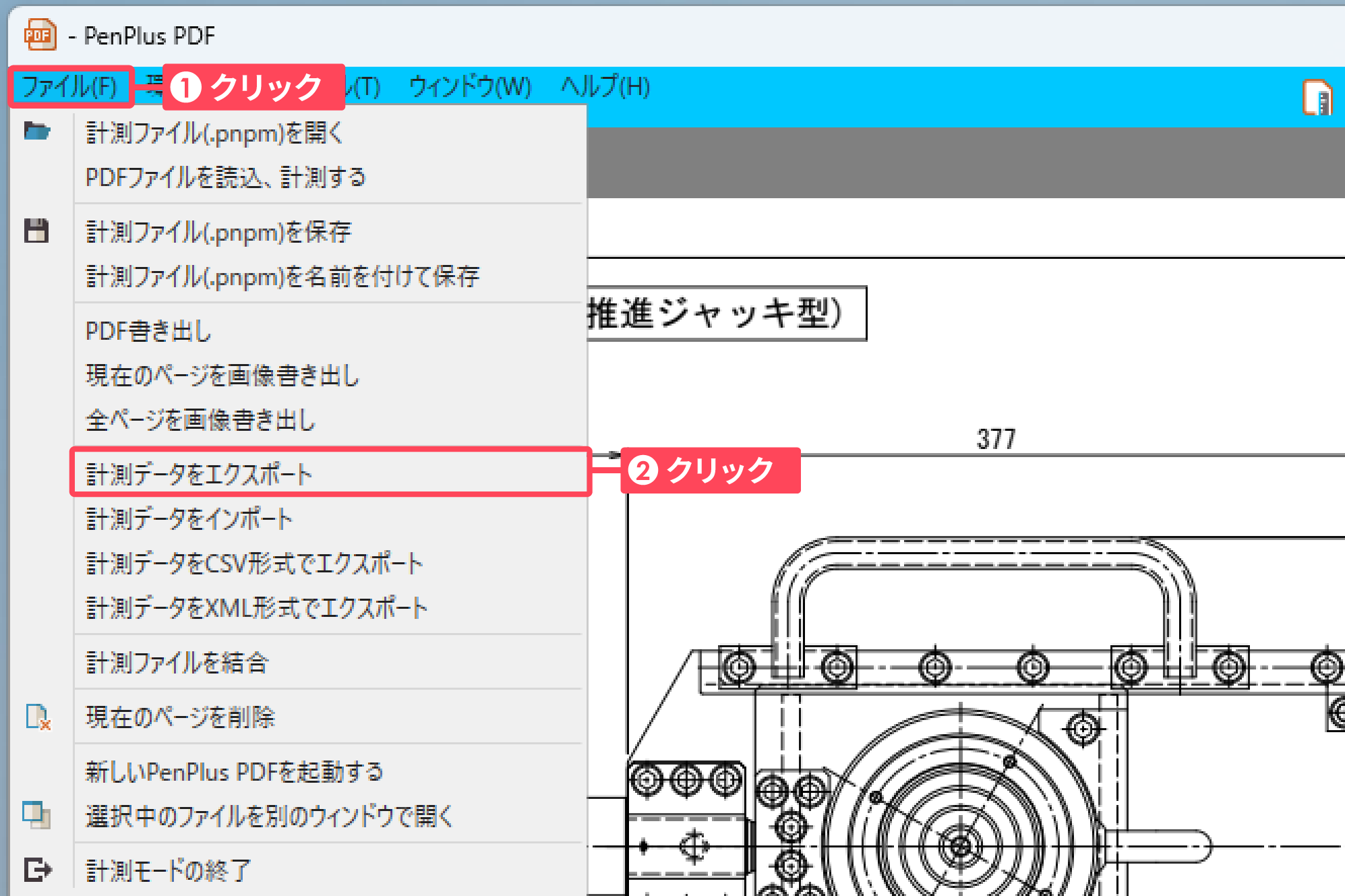This screenshot has height=896, width=1345.
Task: Choose 計測ファイル(.pnpm)を開く
Action: [x=330, y=133]
